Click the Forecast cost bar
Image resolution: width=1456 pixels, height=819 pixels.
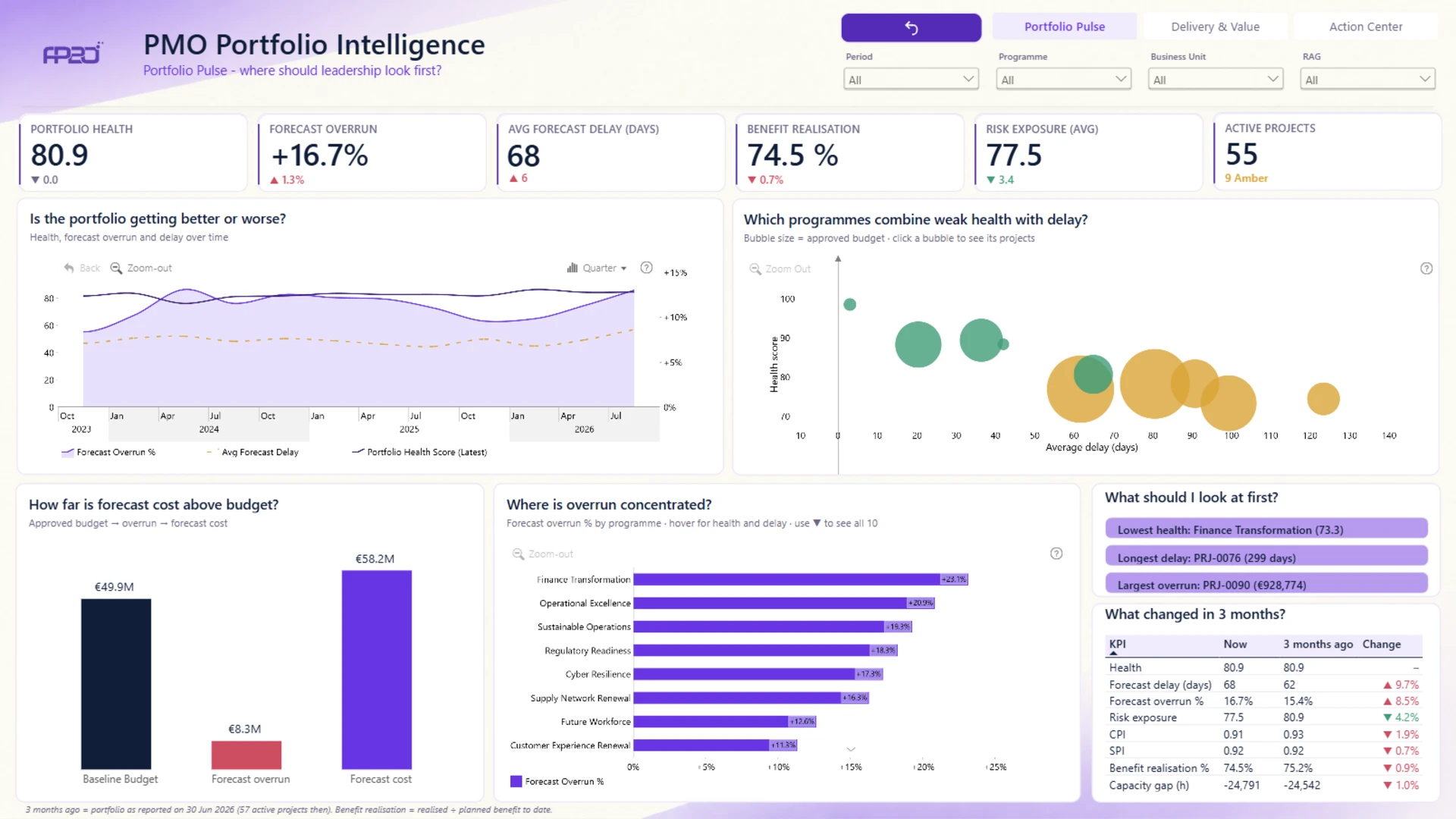click(377, 670)
